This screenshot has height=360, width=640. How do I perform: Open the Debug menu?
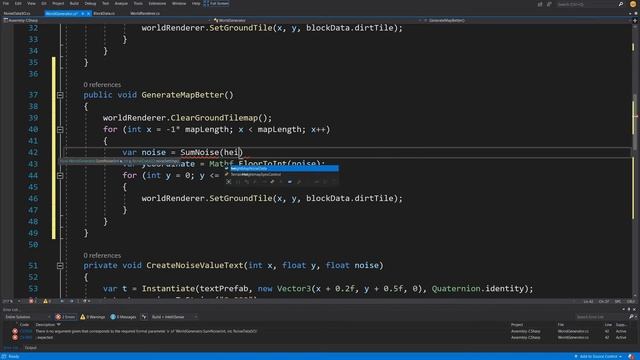90,3
